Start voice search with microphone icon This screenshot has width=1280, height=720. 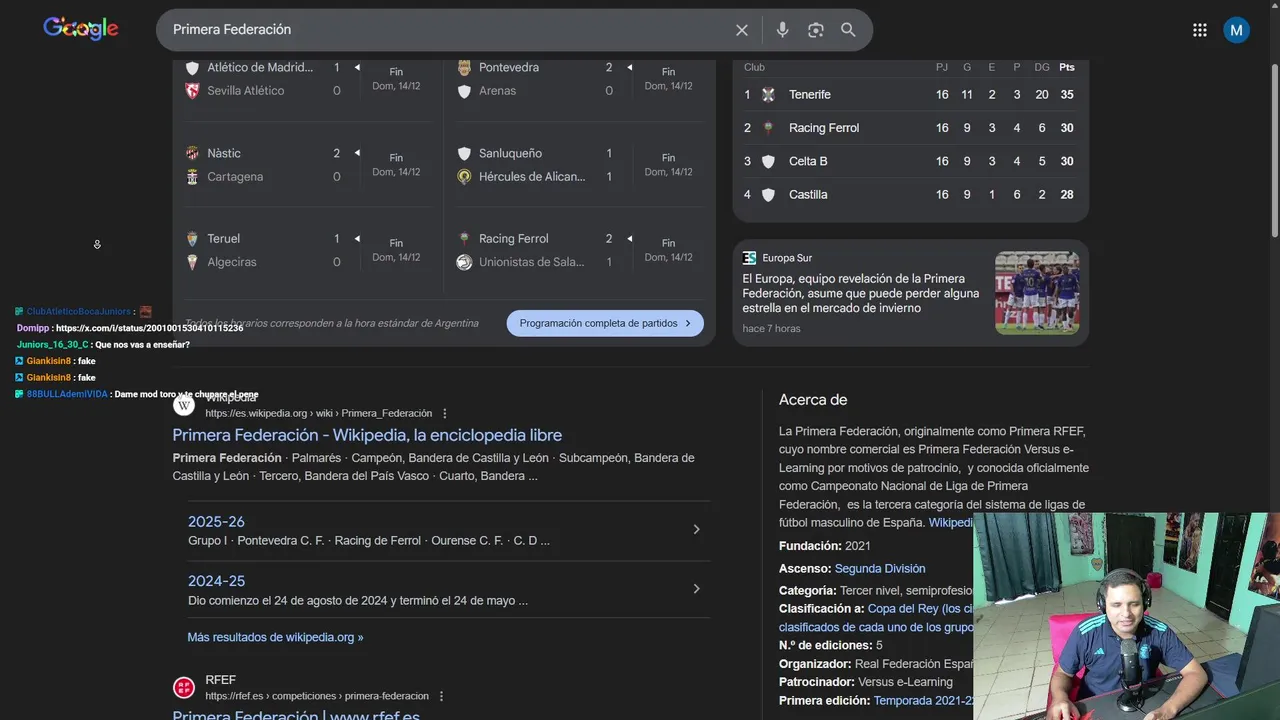coord(783,30)
